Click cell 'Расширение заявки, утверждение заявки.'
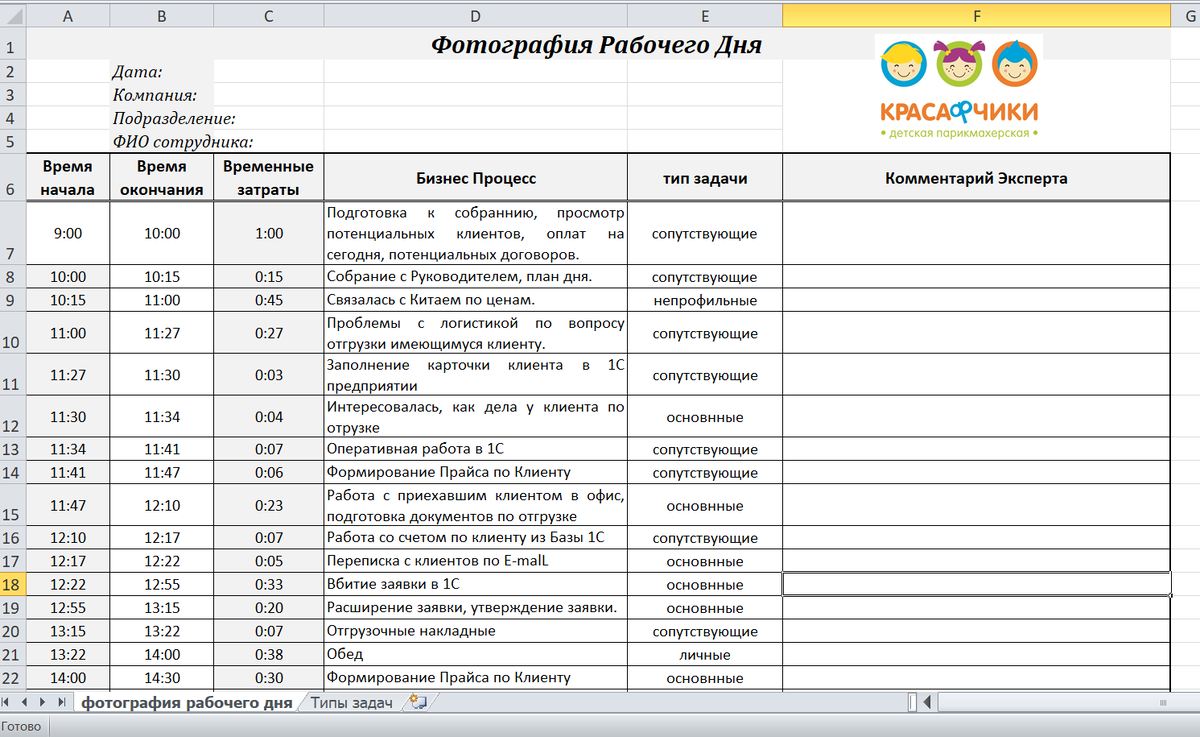 (x=475, y=608)
